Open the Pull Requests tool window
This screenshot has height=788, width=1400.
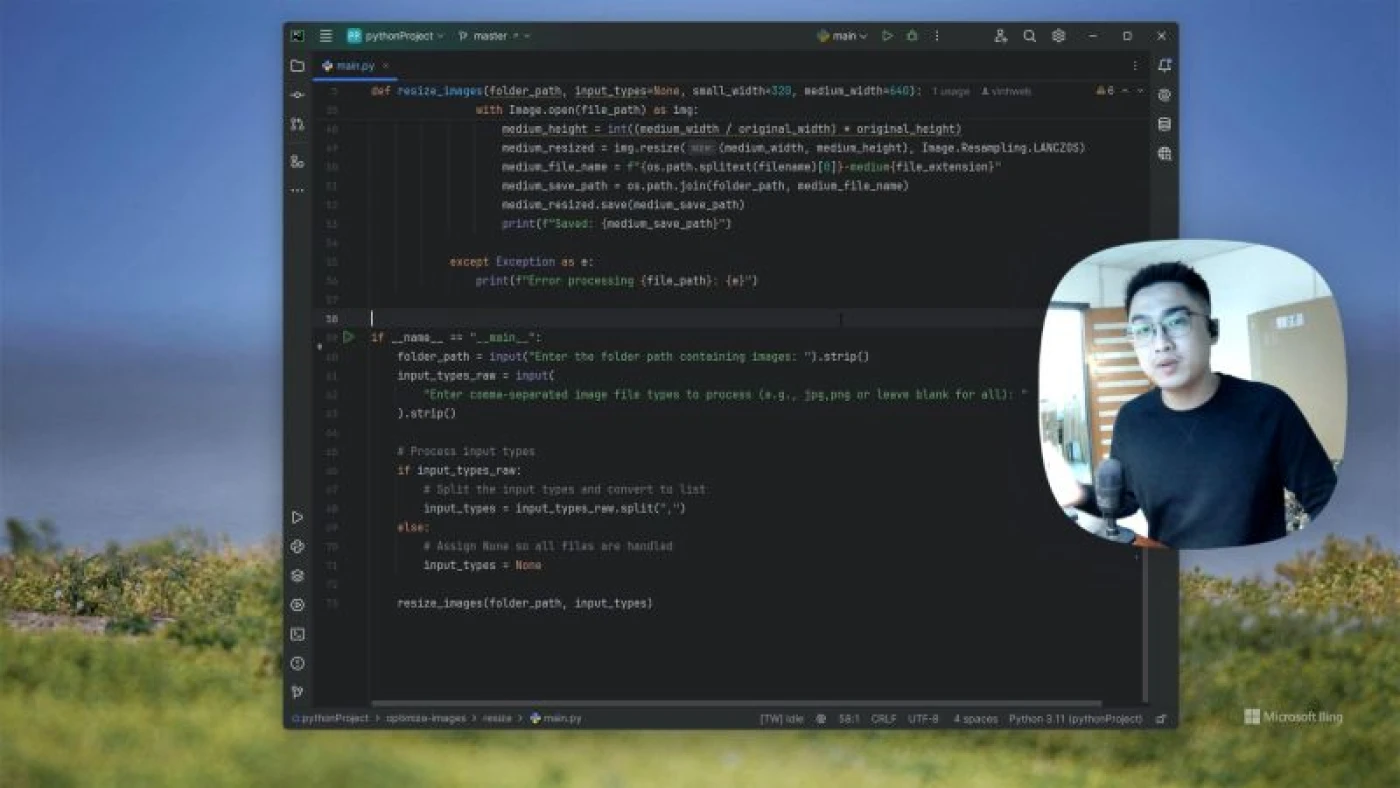point(297,124)
